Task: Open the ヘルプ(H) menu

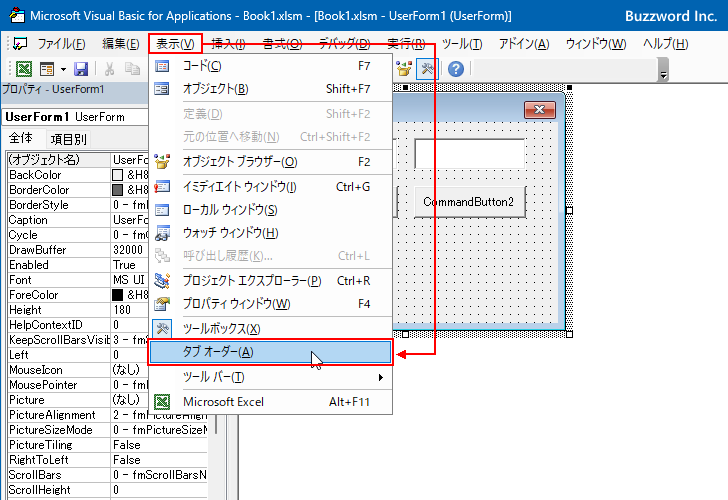Action: point(665,44)
